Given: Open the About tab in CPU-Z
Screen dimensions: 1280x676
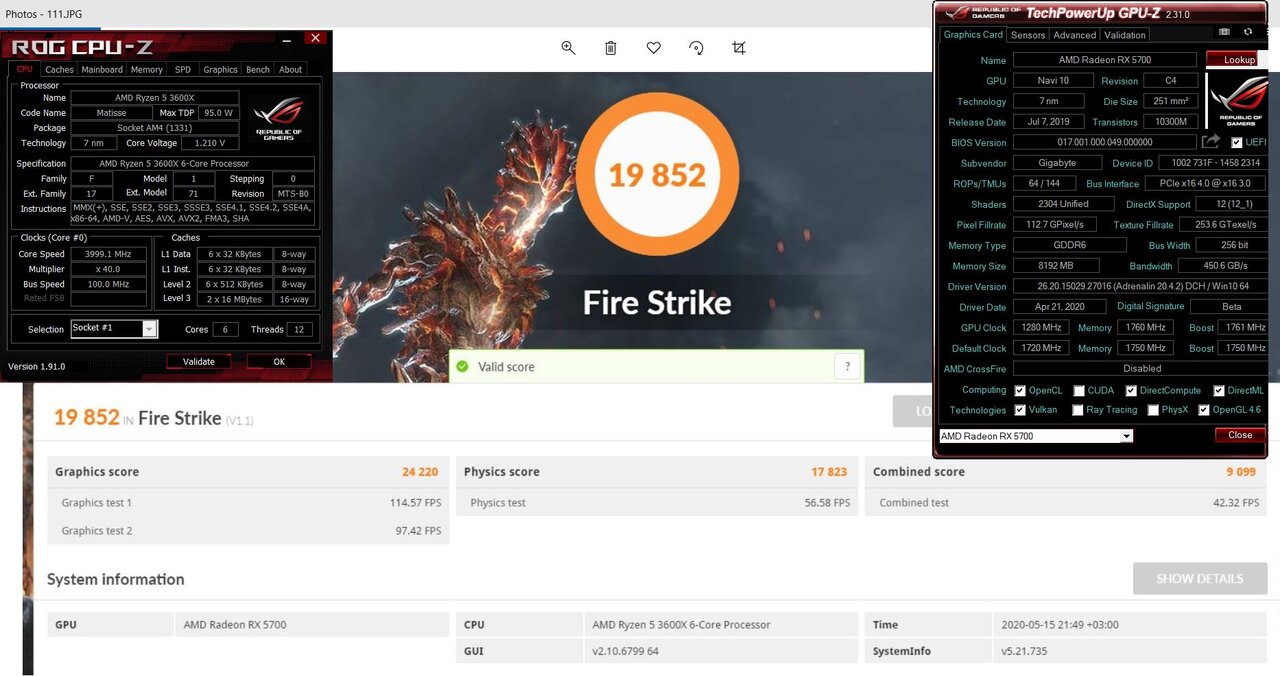Looking at the screenshot, I should (291, 70).
